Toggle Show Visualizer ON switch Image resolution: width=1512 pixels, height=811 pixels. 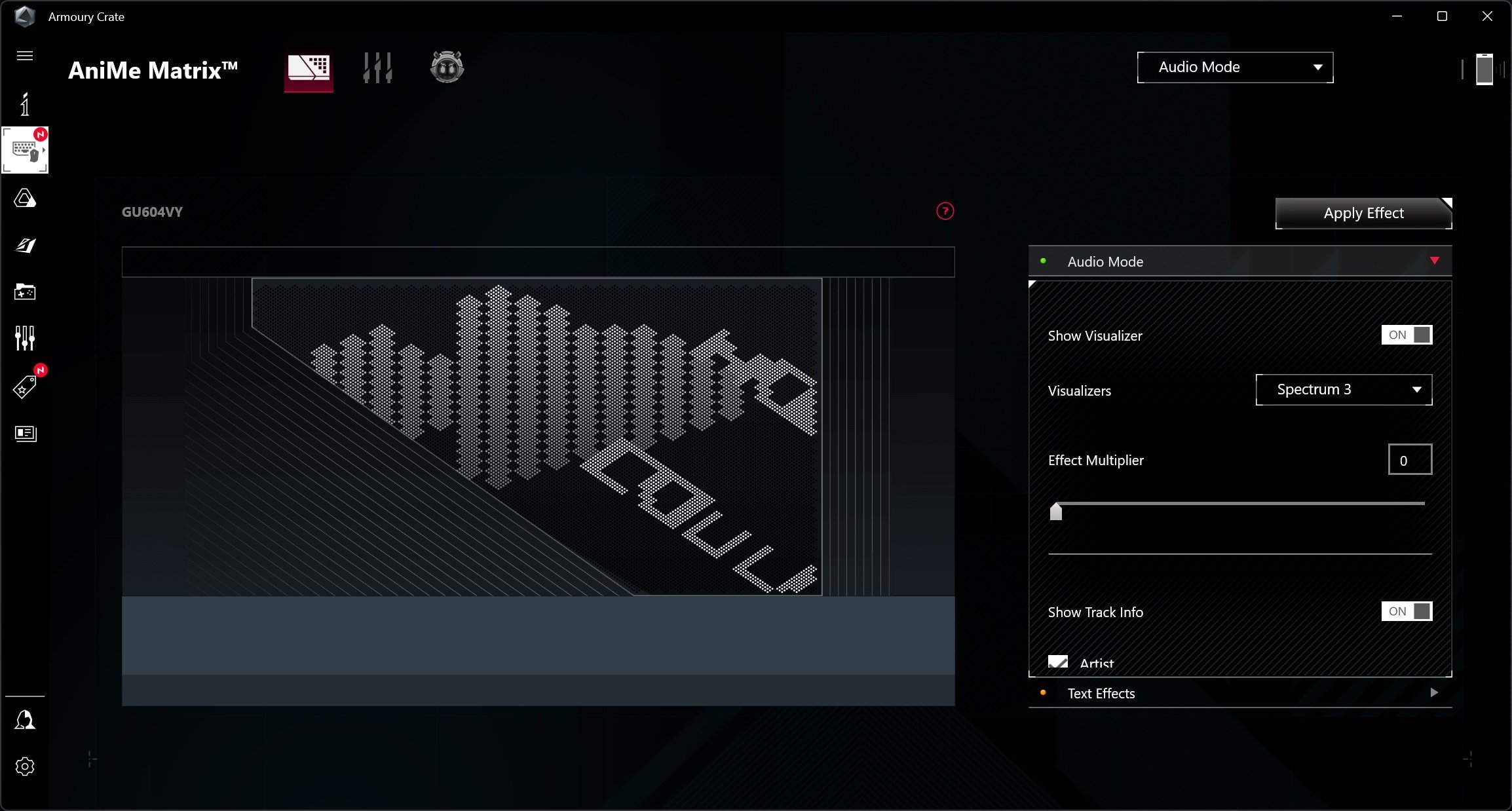point(1407,334)
